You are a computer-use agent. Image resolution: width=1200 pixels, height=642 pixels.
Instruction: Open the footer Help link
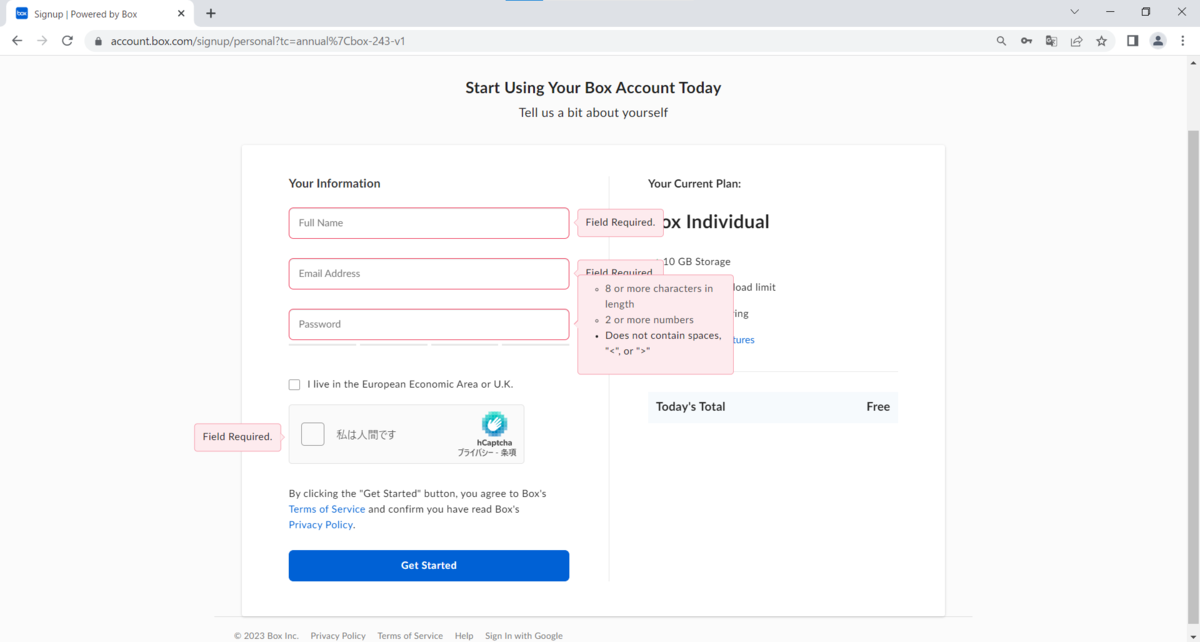click(x=464, y=636)
